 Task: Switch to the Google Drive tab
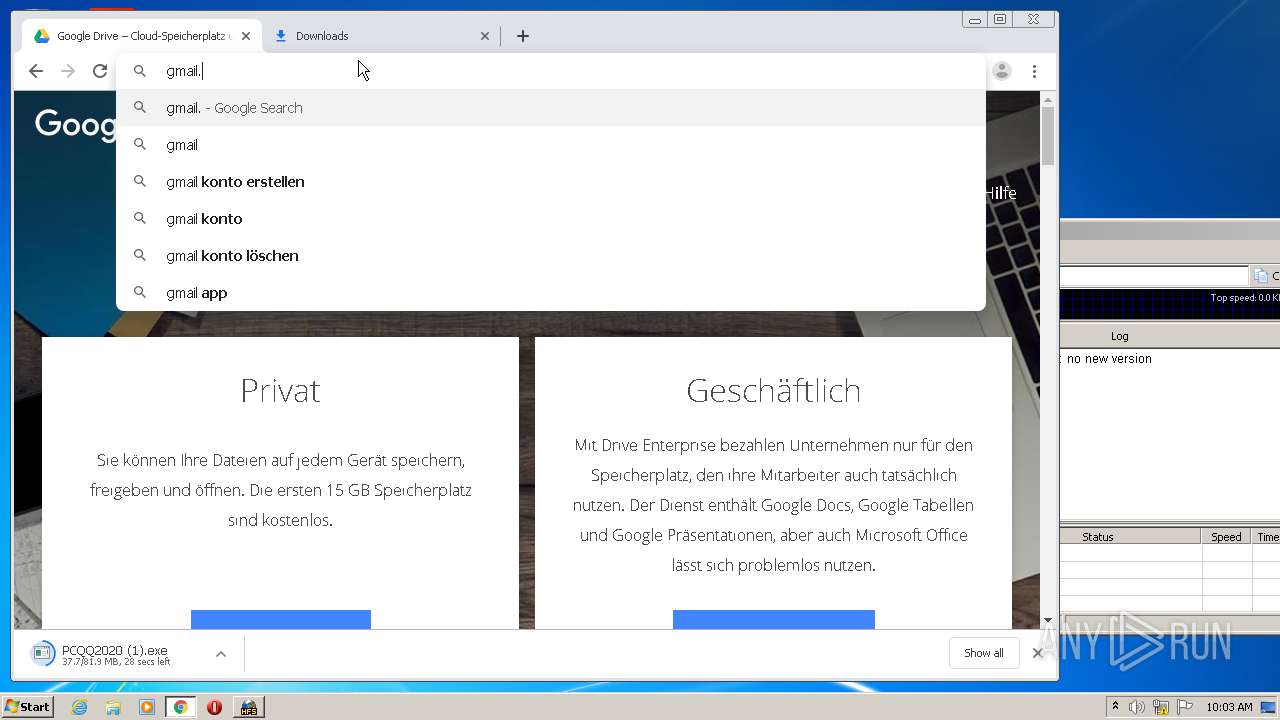pyautogui.click(x=142, y=36)
